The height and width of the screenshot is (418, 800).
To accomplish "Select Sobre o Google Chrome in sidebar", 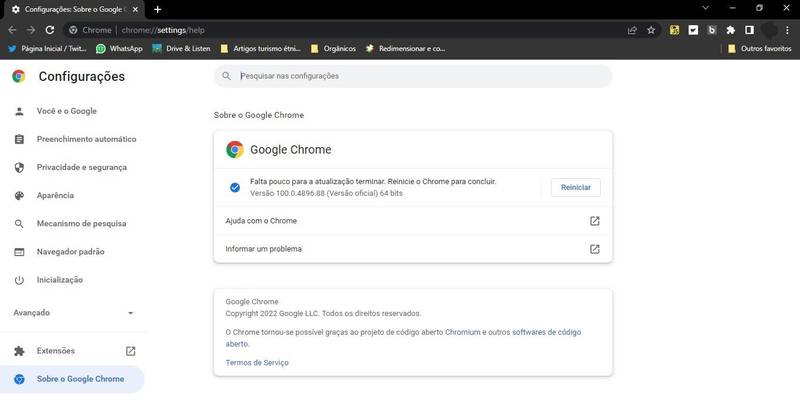I will pyautogui.click(x=72, y=379).
